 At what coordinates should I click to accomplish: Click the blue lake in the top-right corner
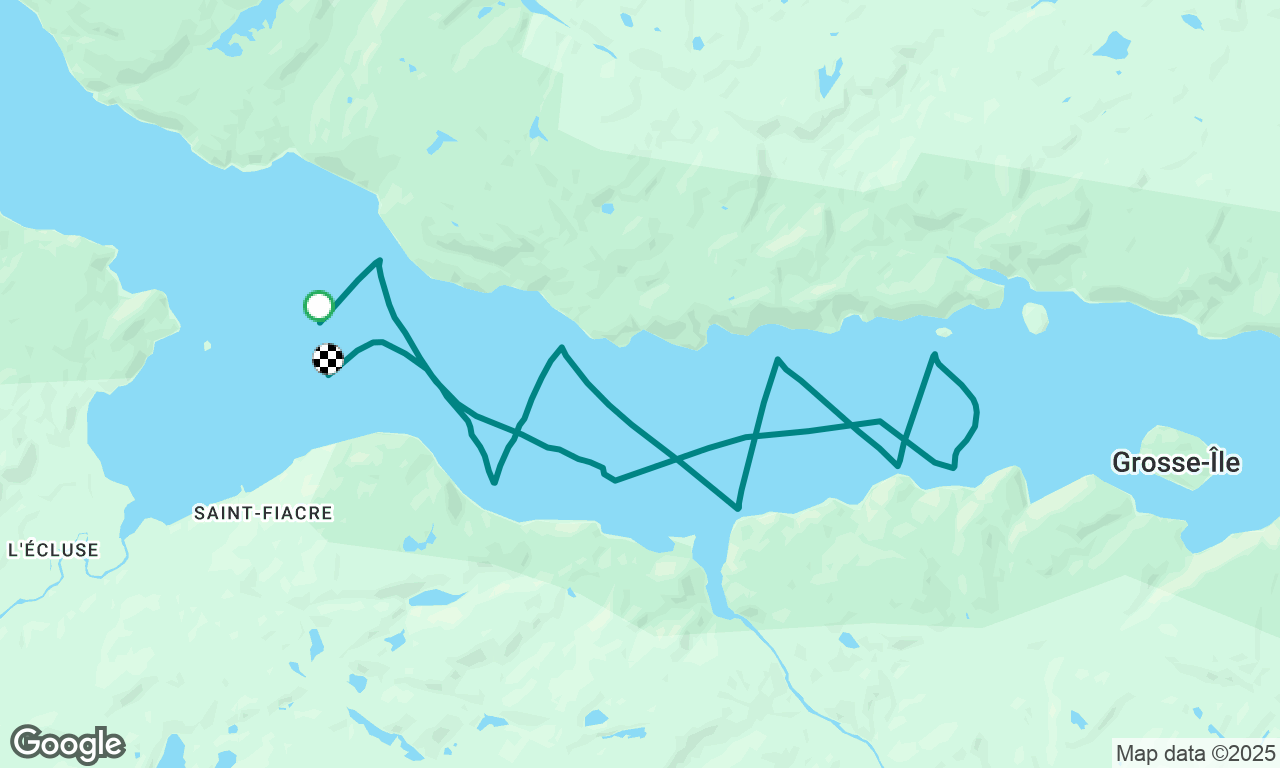[x=1111, y=45]
